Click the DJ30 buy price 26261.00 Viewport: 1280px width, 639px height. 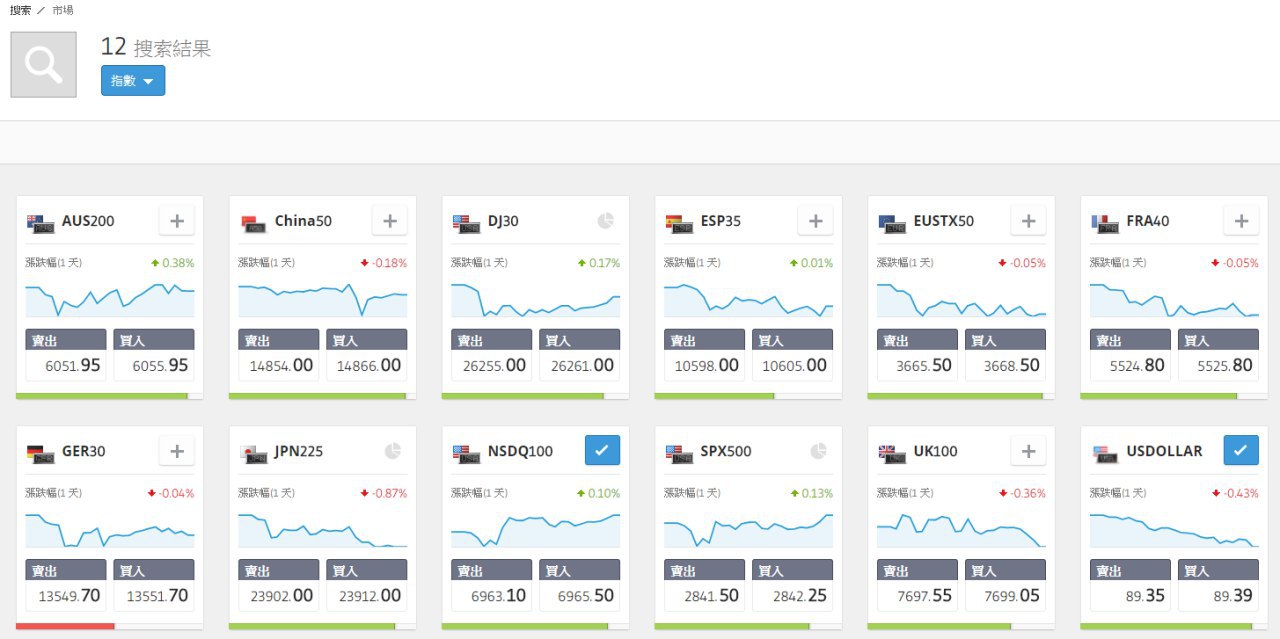[579, 366]
